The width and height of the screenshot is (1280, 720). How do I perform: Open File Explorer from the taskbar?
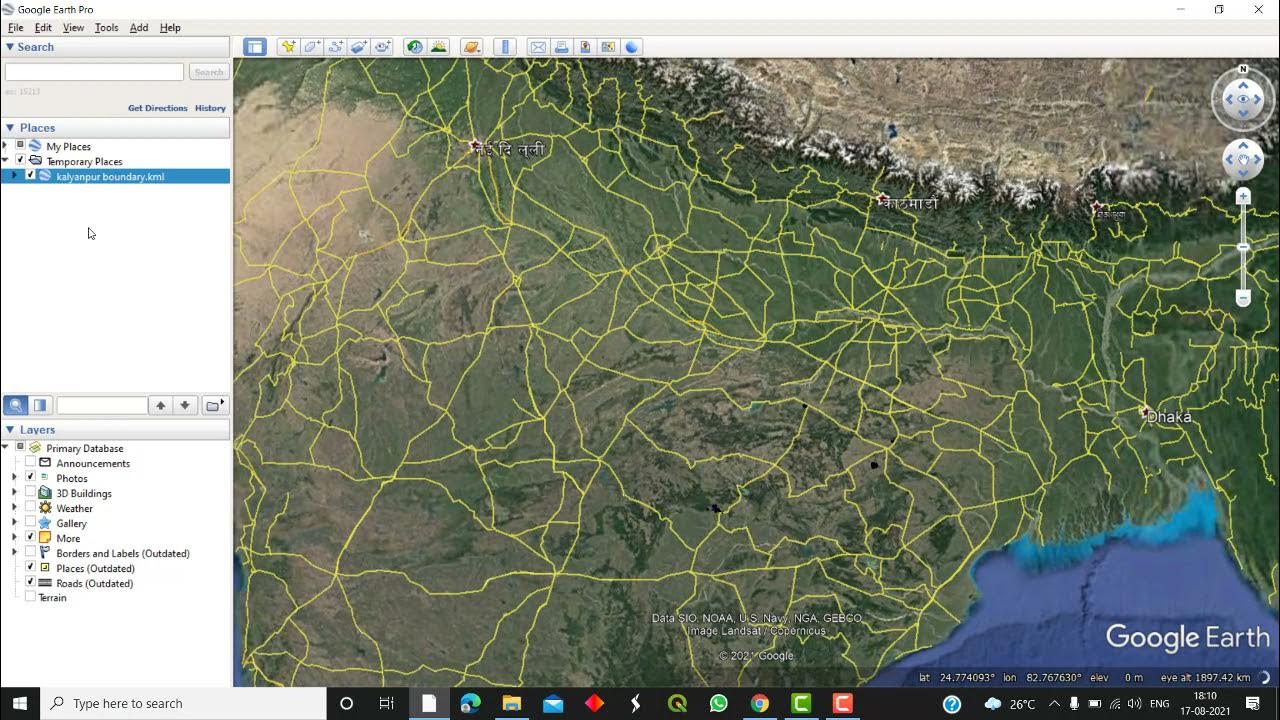(511, 703)
